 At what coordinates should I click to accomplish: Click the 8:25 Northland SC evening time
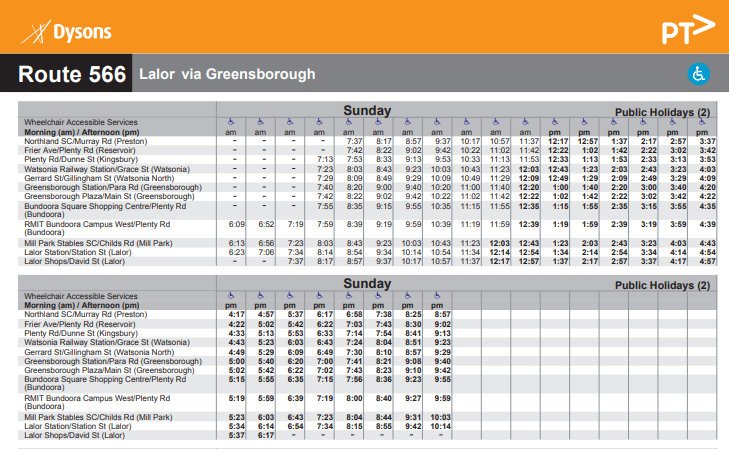click(x=413, y=315)
